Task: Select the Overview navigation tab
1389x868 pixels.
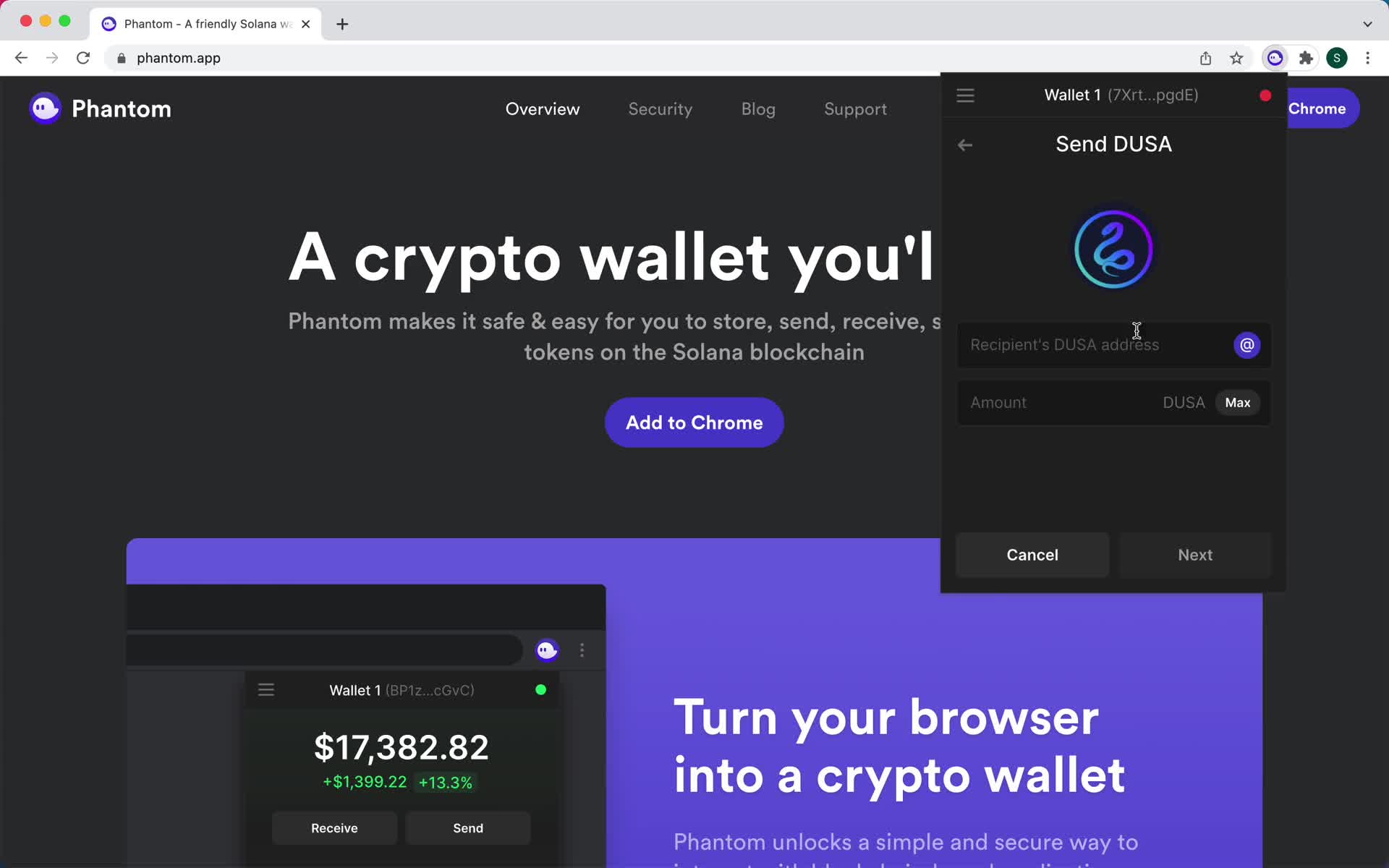Action: pos(542,108)
